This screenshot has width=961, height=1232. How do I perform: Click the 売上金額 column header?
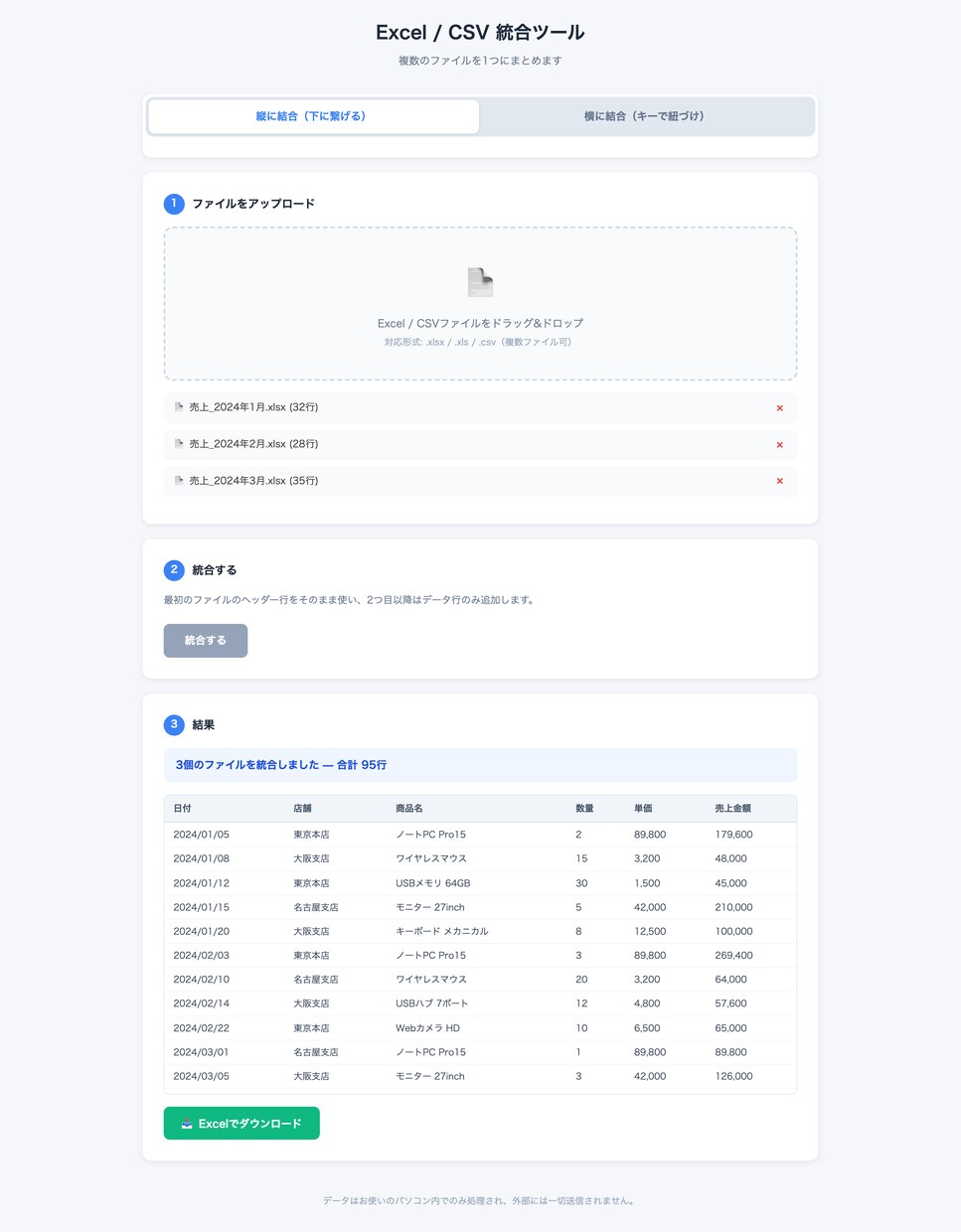[732, 809]
